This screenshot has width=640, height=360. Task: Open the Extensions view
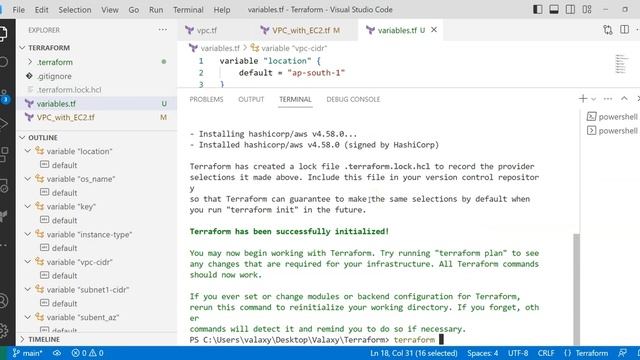click(3, 155)
